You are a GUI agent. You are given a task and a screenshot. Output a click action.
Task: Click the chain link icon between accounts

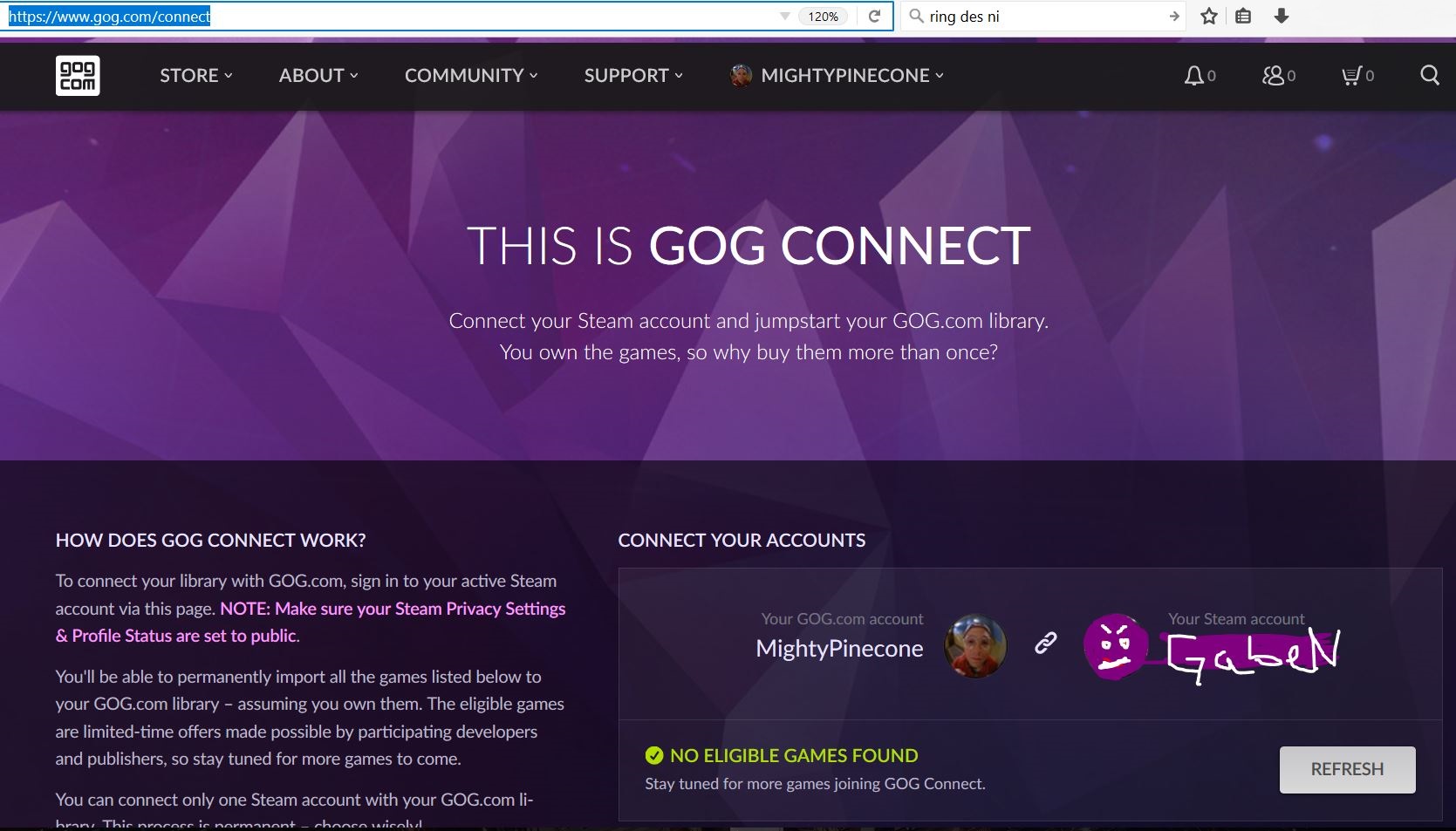(1045, 644)
